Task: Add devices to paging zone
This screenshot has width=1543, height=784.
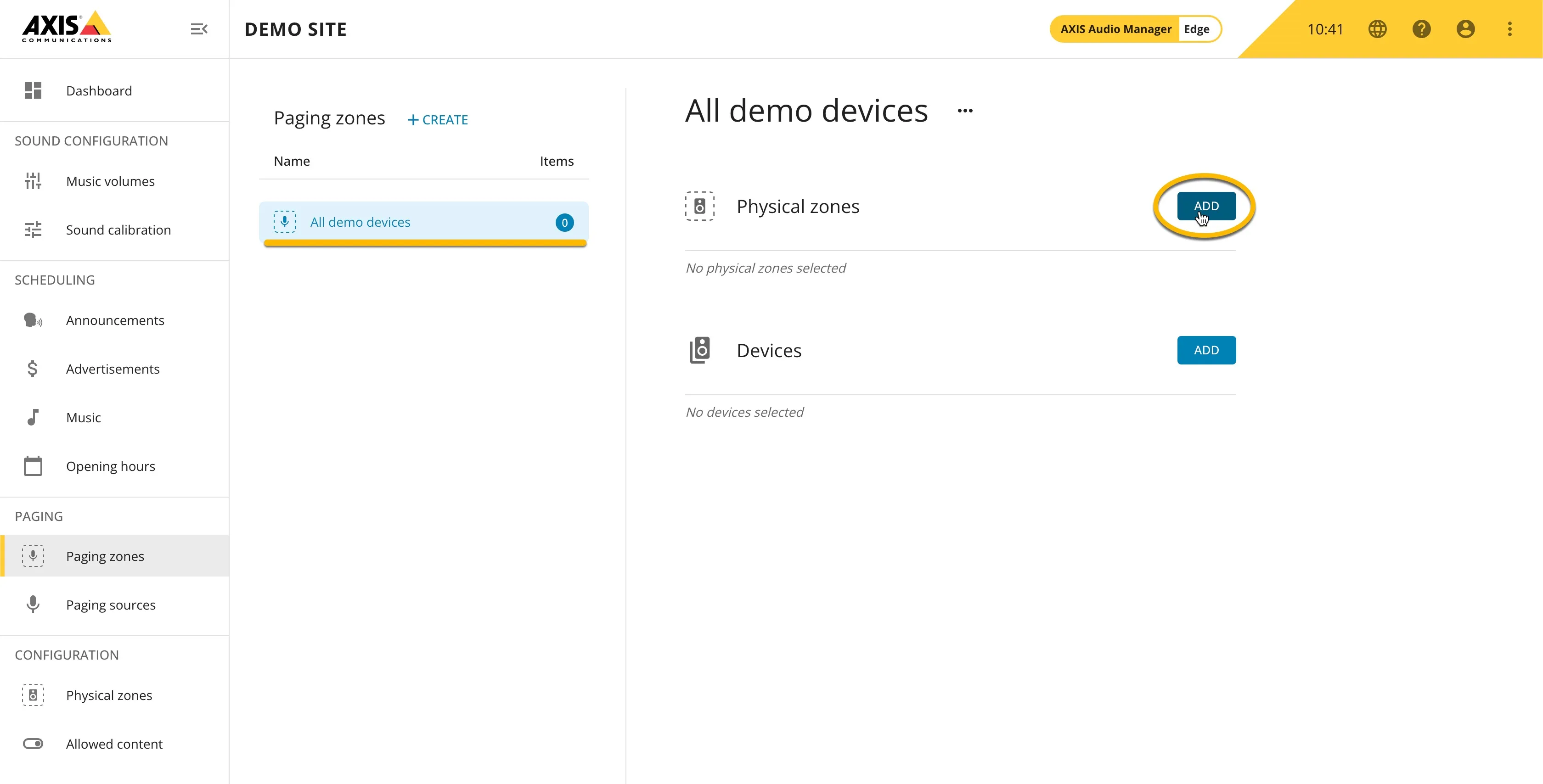Action: [1206, 350]
